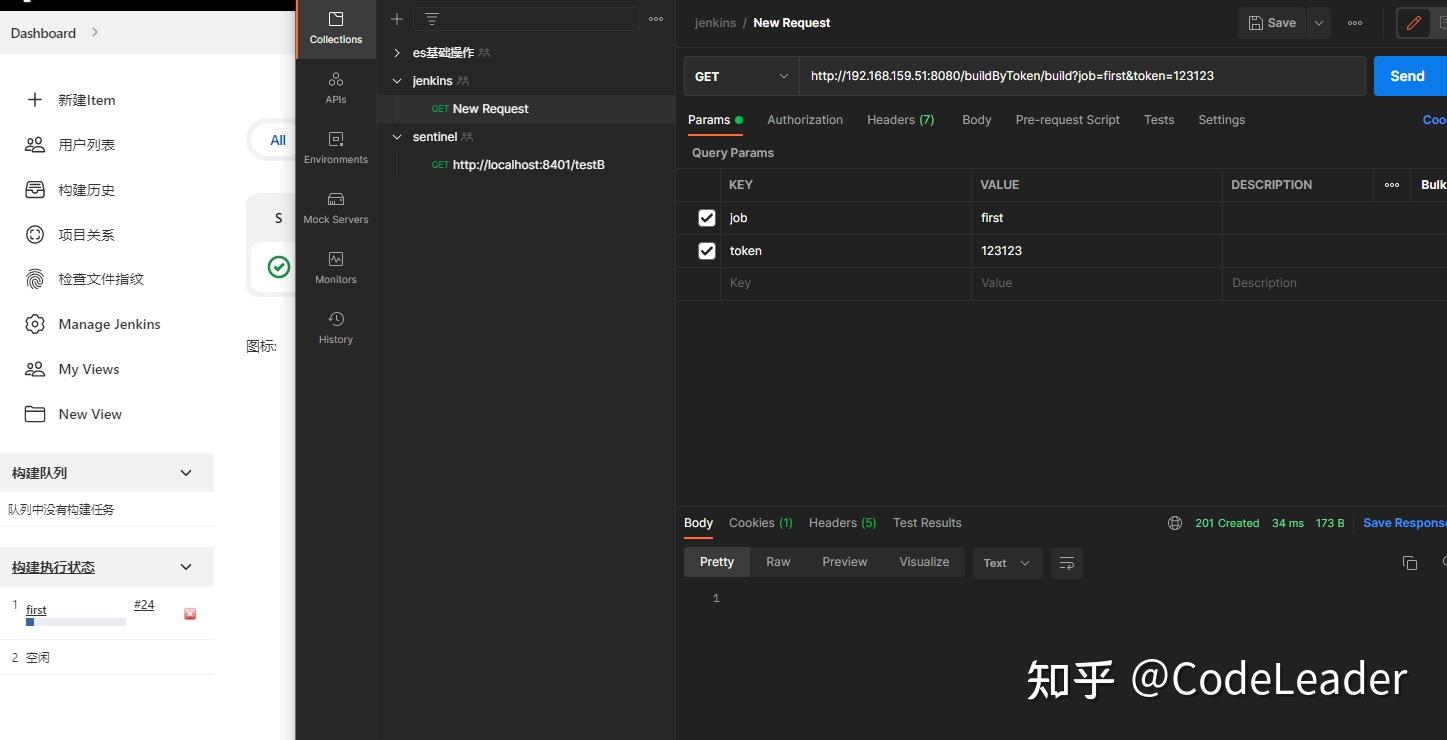The image size is (1447, 740).
Task: Open the APIs panel
Action: tap(335, 87)
